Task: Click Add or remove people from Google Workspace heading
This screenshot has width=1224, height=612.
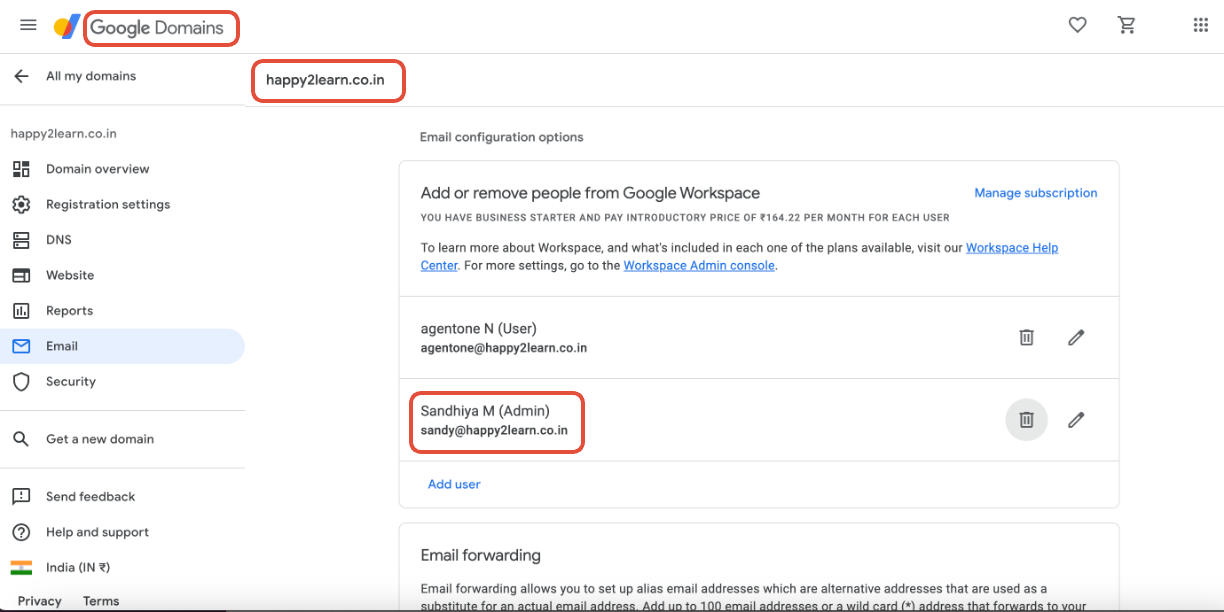Action: 590,193
